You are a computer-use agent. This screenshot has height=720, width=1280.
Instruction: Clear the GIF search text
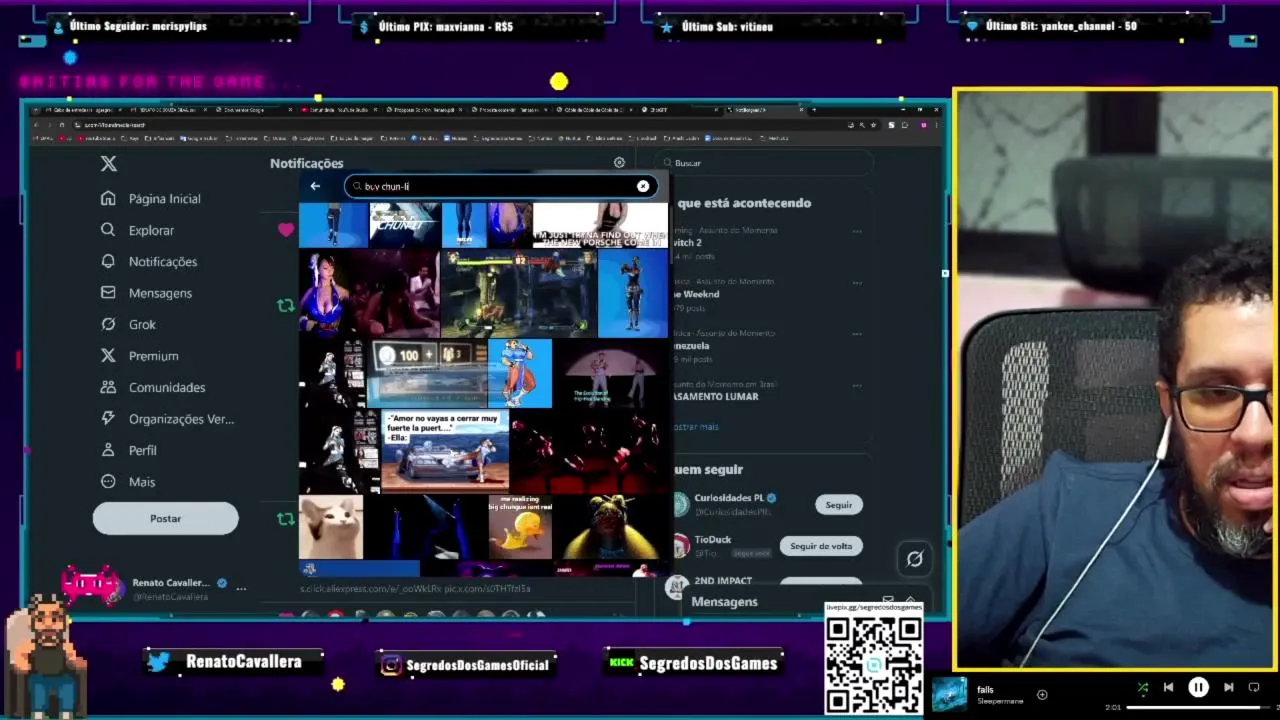(x=643, y=186)
